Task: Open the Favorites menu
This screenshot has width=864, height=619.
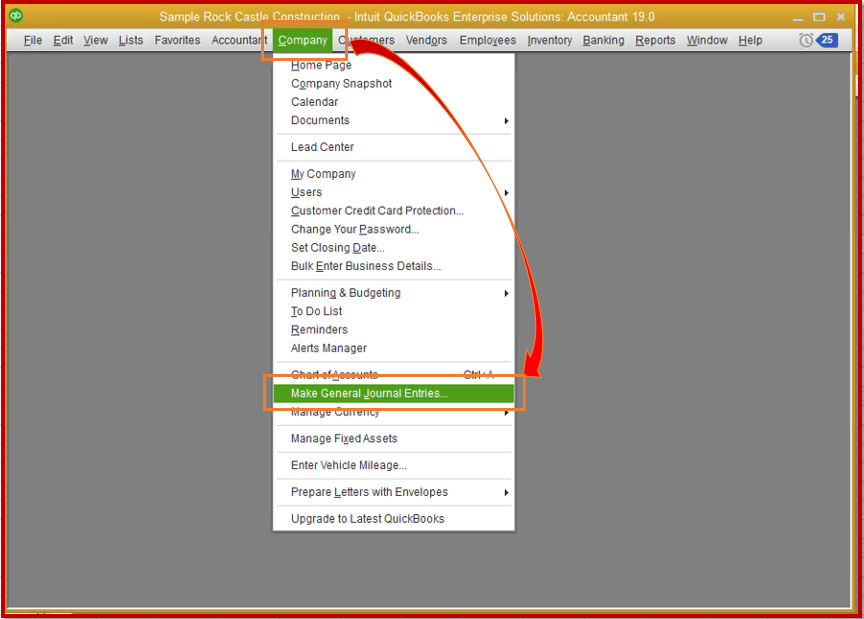Action: point(177,40)
